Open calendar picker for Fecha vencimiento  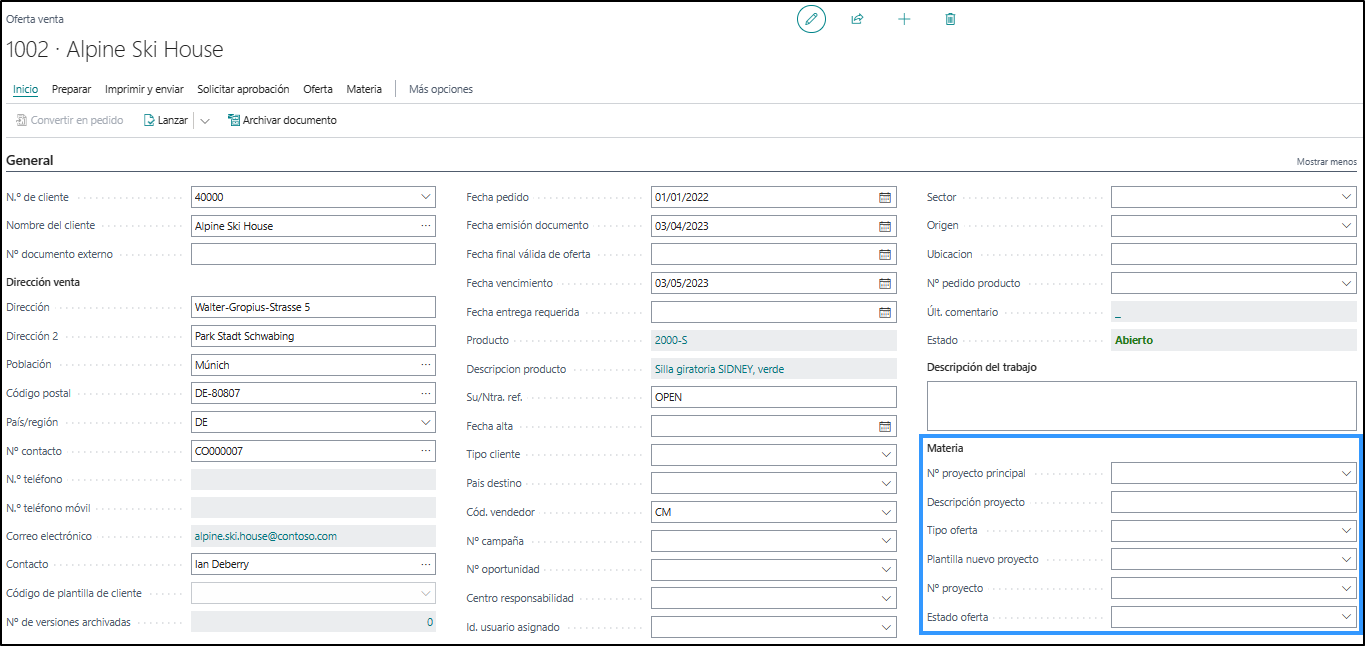pyautogui.click(x=885, y=283)
